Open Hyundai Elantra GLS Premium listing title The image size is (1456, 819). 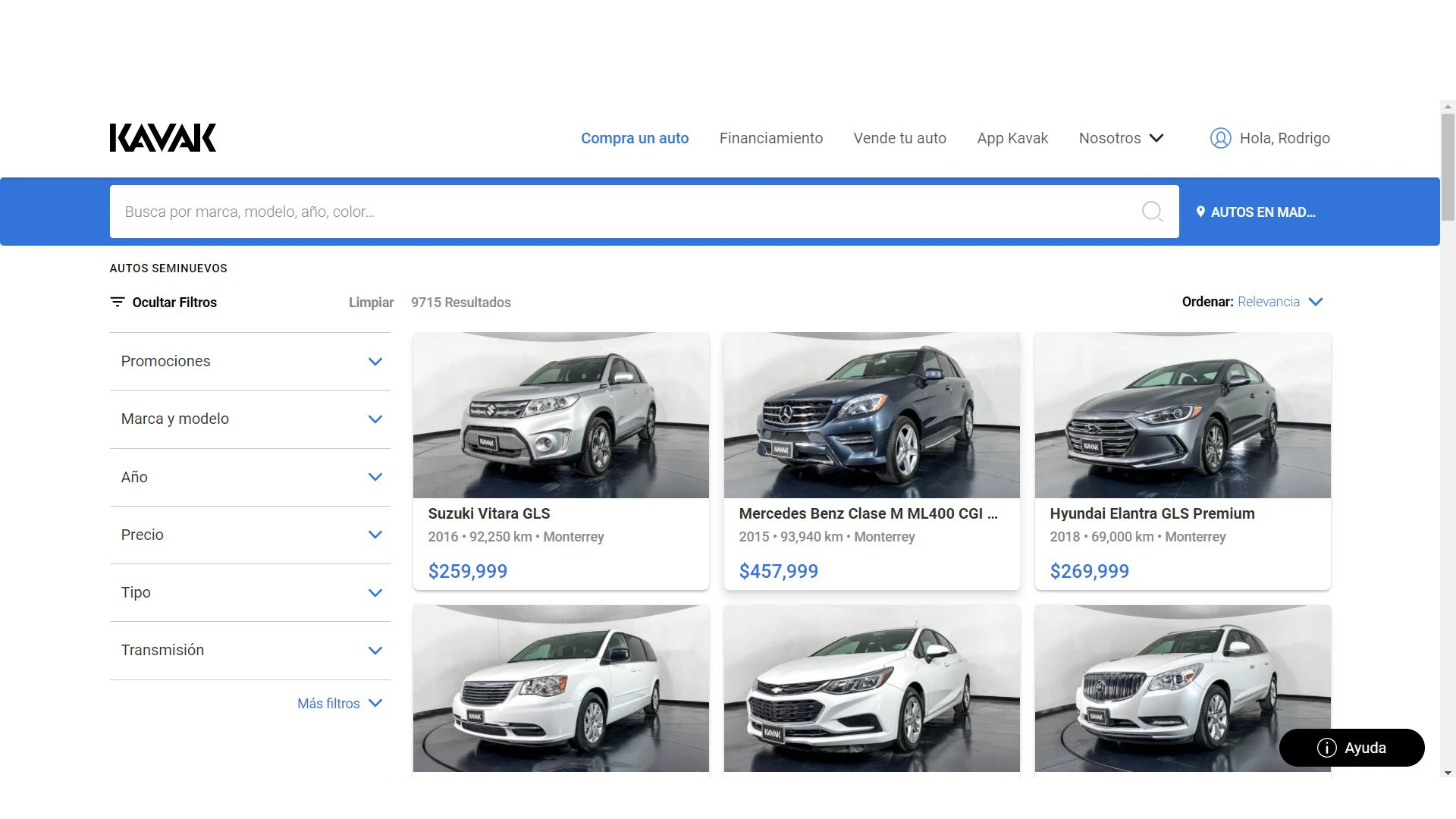(x=1152, y=513)
